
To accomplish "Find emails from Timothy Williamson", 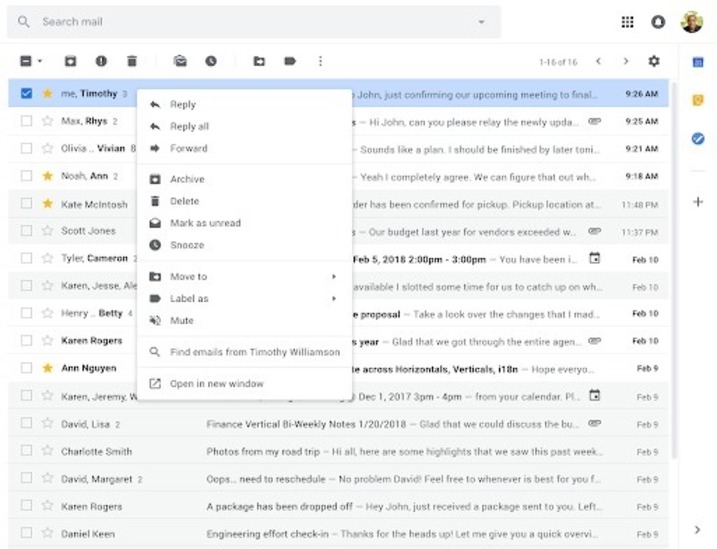I will pos(245,352).
